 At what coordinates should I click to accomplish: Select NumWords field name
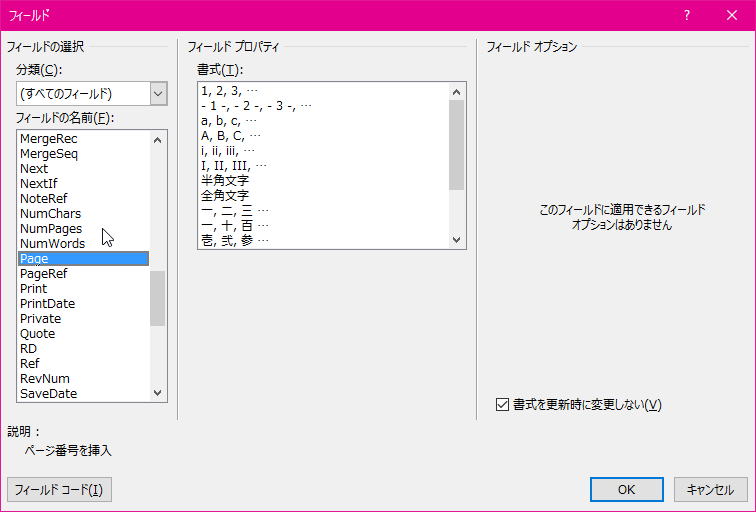[83, 243]
